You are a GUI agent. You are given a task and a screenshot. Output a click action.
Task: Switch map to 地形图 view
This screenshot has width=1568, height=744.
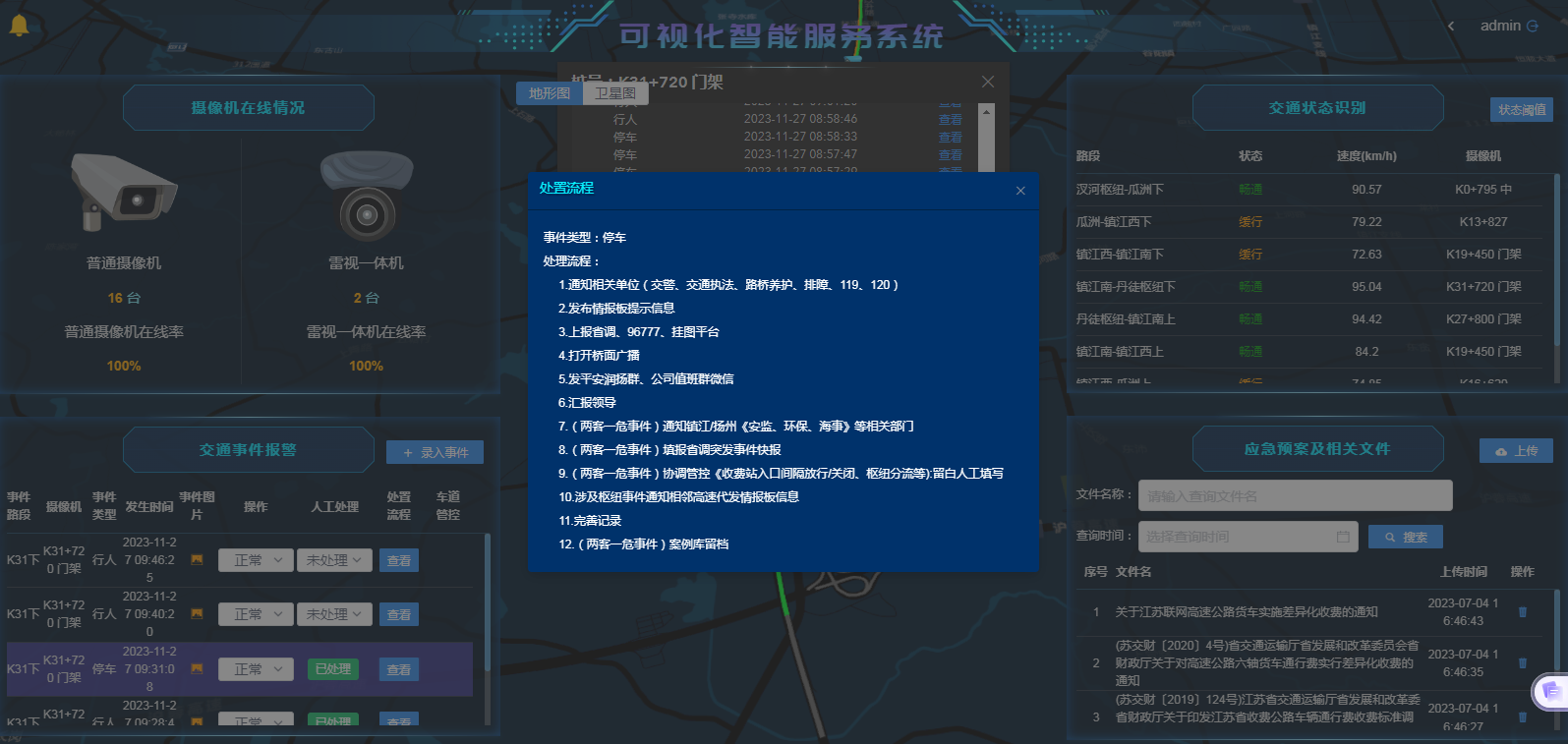point(550,93)
